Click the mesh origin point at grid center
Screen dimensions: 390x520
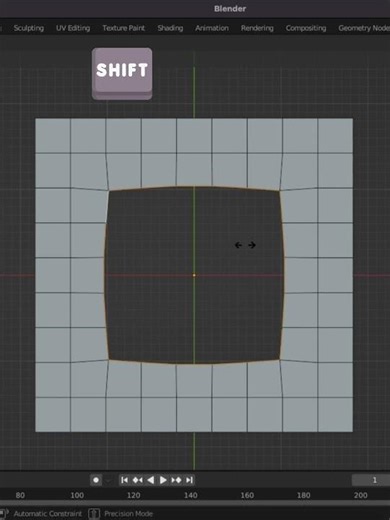click(194, 275)
